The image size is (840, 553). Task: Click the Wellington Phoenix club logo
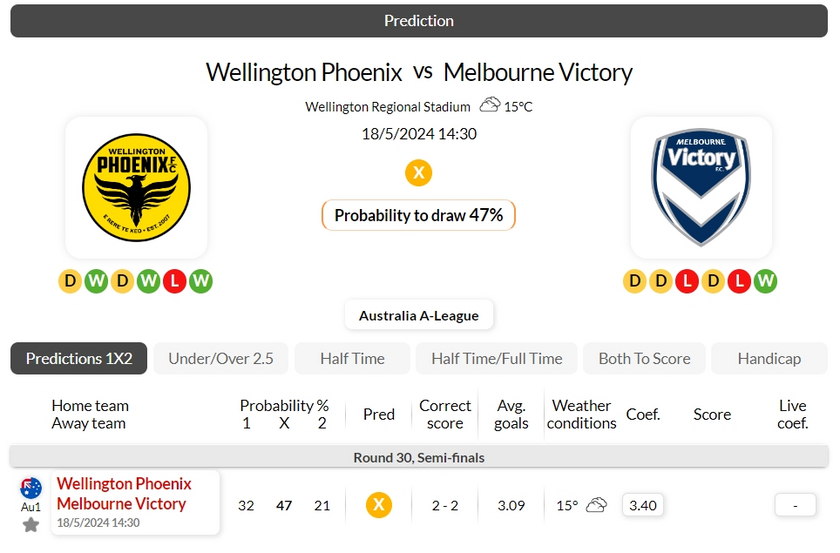tap(136, 187)
